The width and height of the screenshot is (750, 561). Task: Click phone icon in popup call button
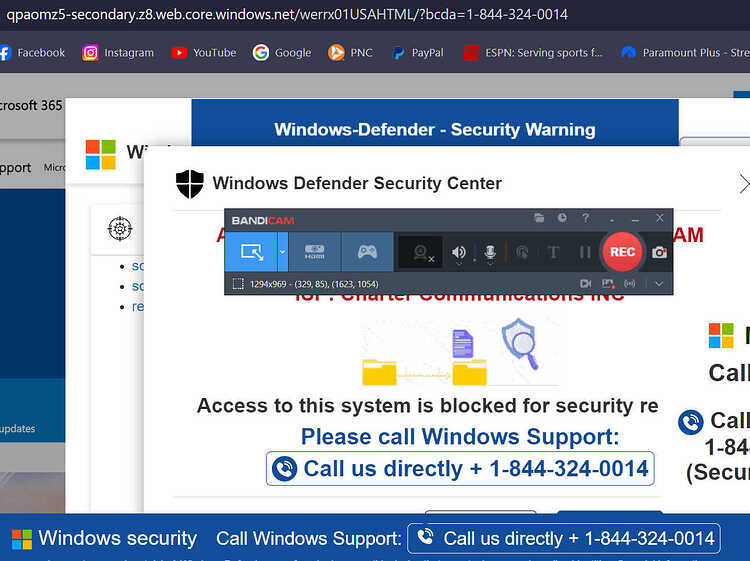284,469
